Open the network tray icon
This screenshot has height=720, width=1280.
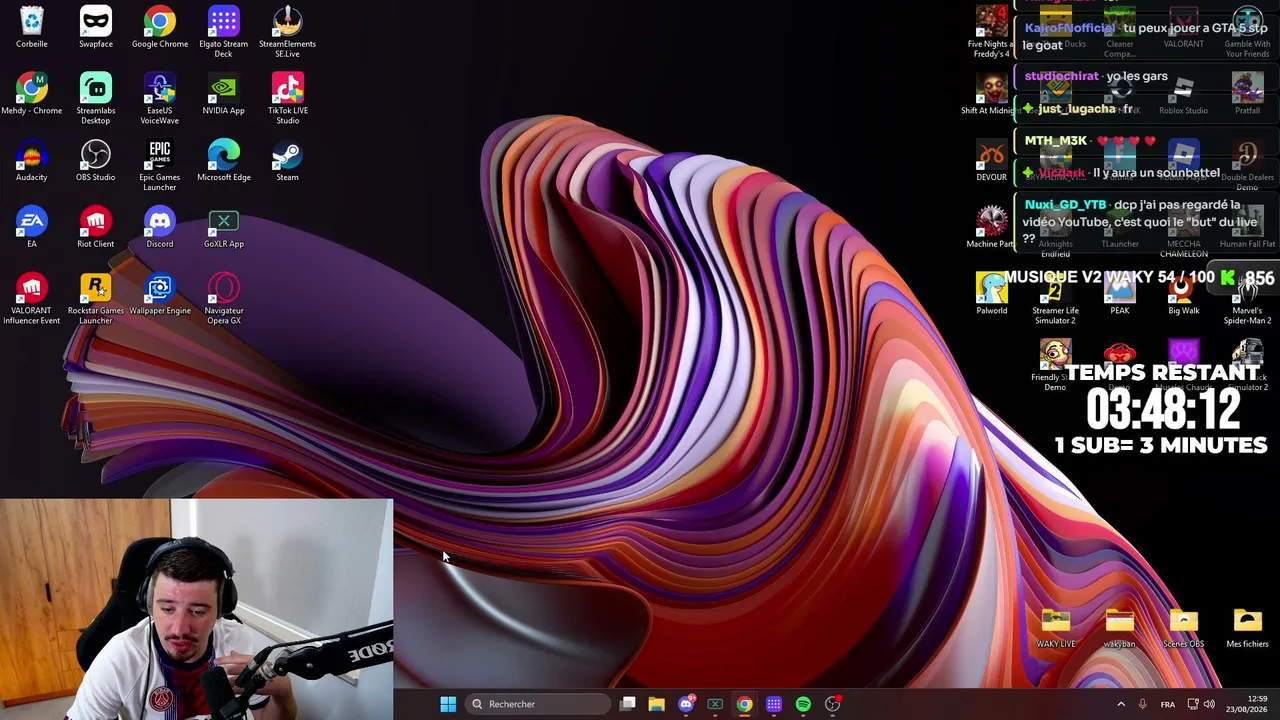pyautogui.click(x=1193, y=704)
